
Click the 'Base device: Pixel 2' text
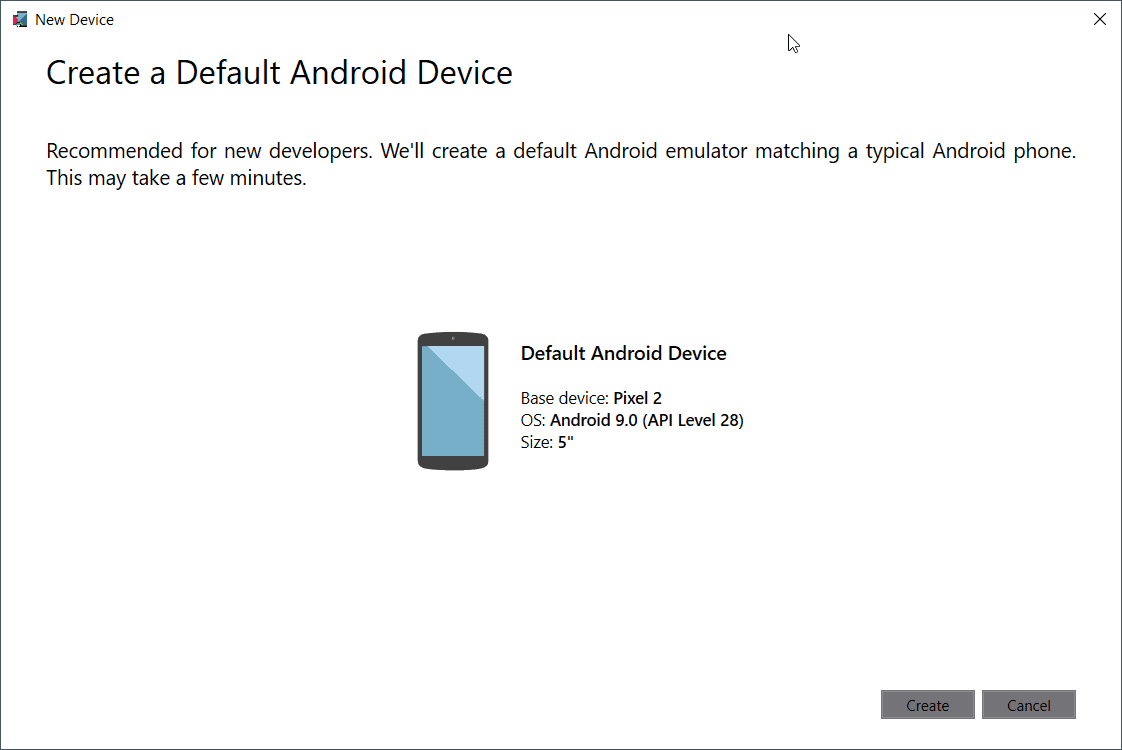[591, 398]
